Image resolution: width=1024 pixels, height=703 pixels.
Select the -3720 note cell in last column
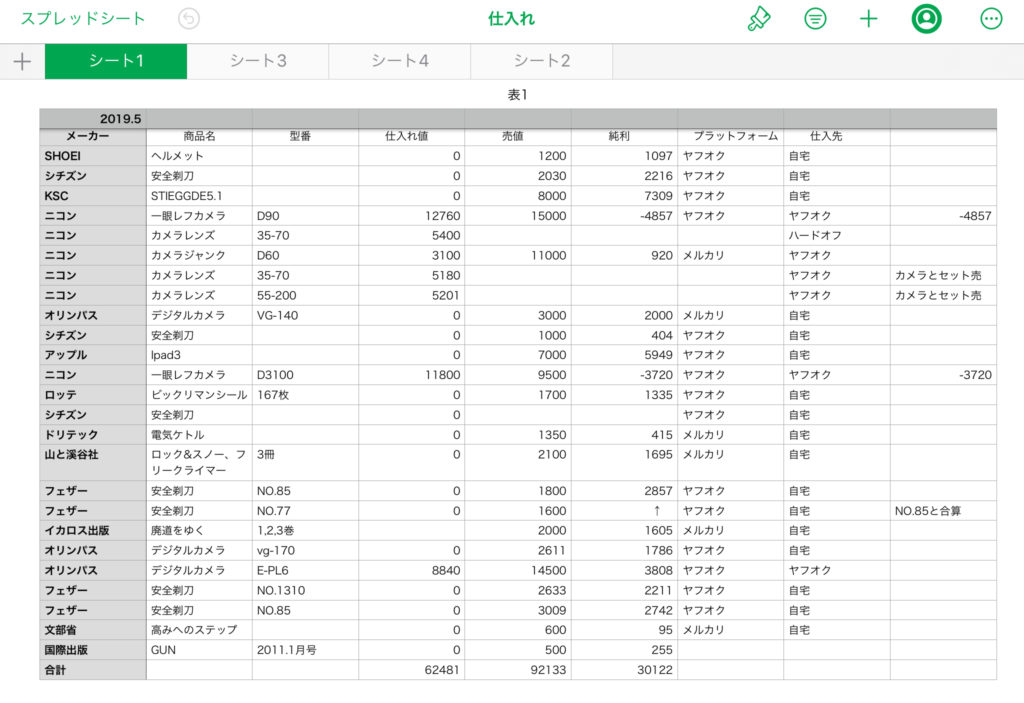tap(943, 375)
